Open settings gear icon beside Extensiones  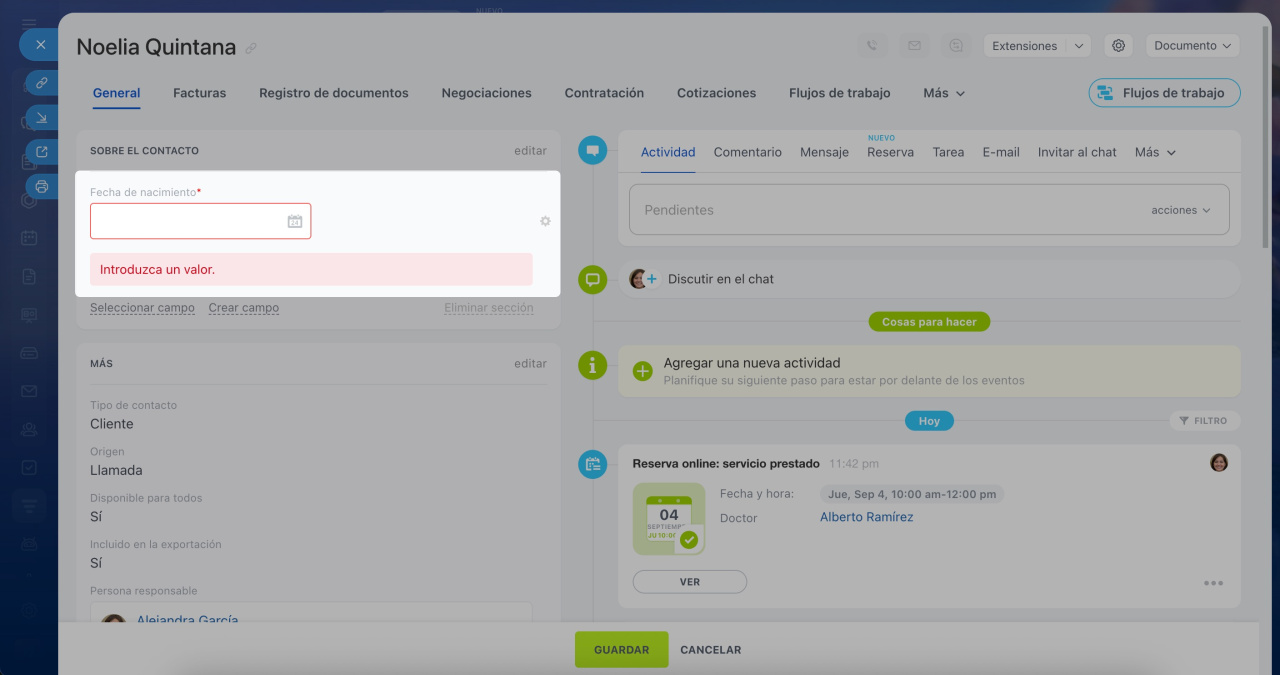(1119, 46)
